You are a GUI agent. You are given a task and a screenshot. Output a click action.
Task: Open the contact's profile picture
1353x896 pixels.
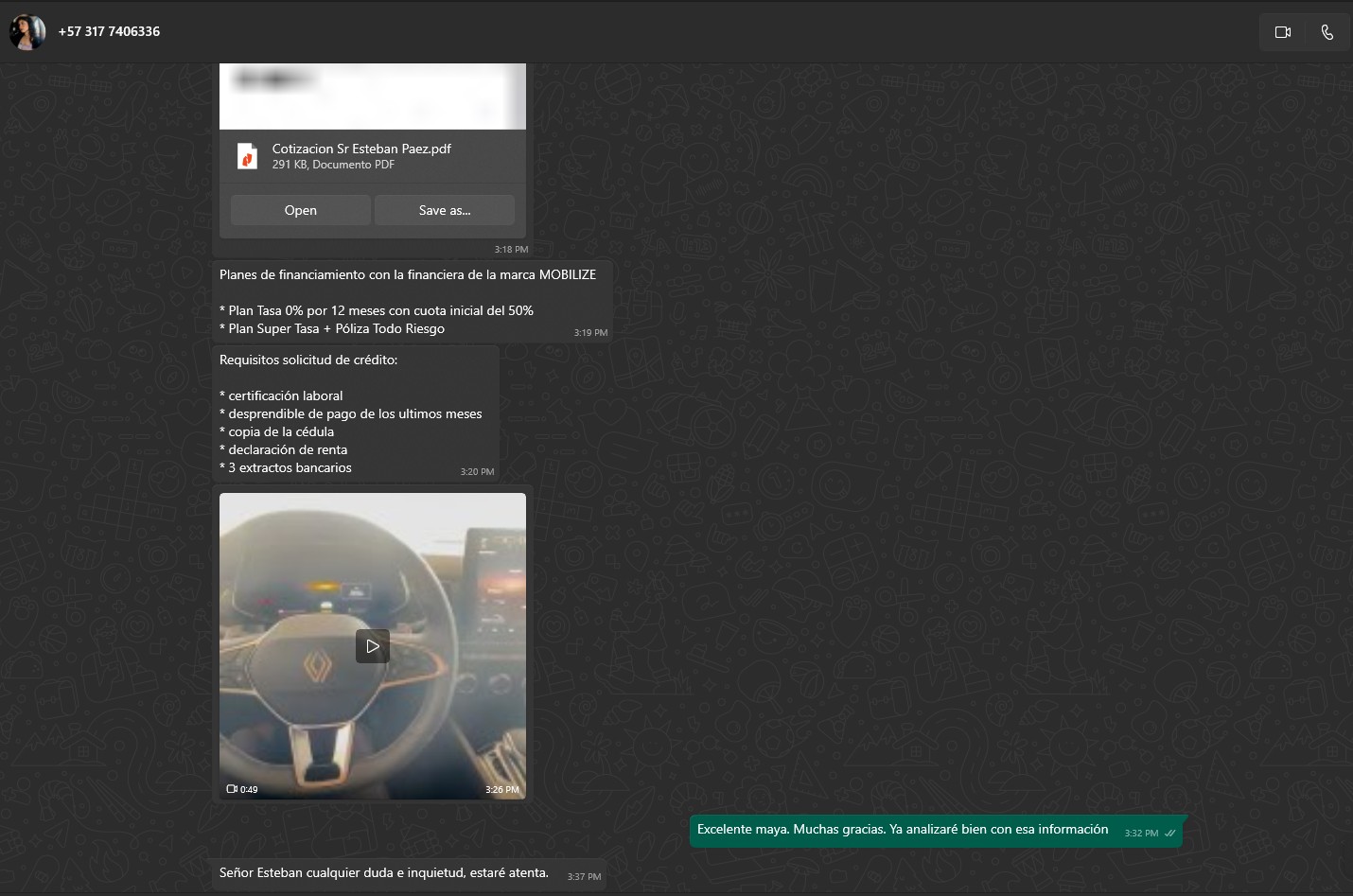pyautogui.click(x=27, y=32)
